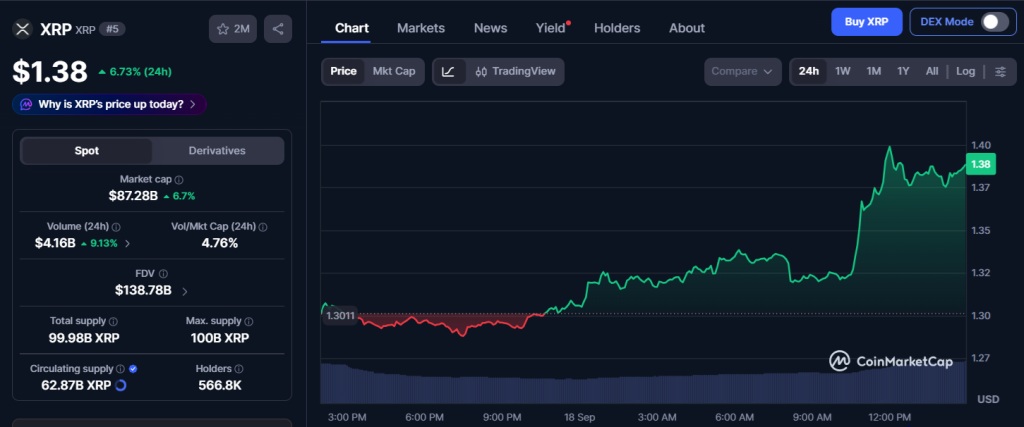1024x427 pixels.
Task: Open the Markets tab
Action: pos(421,28)
